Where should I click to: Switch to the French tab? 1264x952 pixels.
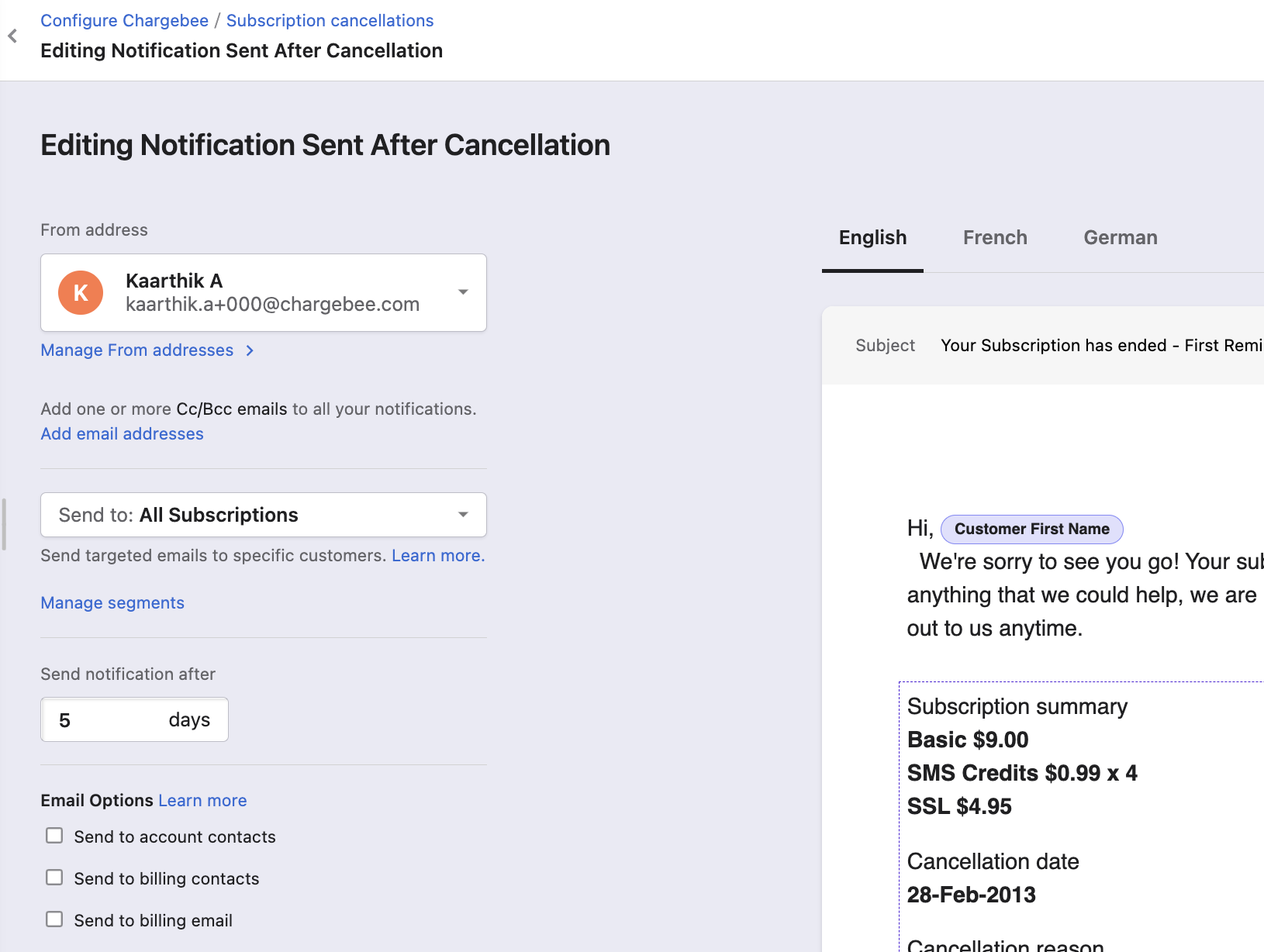(995, 238)
